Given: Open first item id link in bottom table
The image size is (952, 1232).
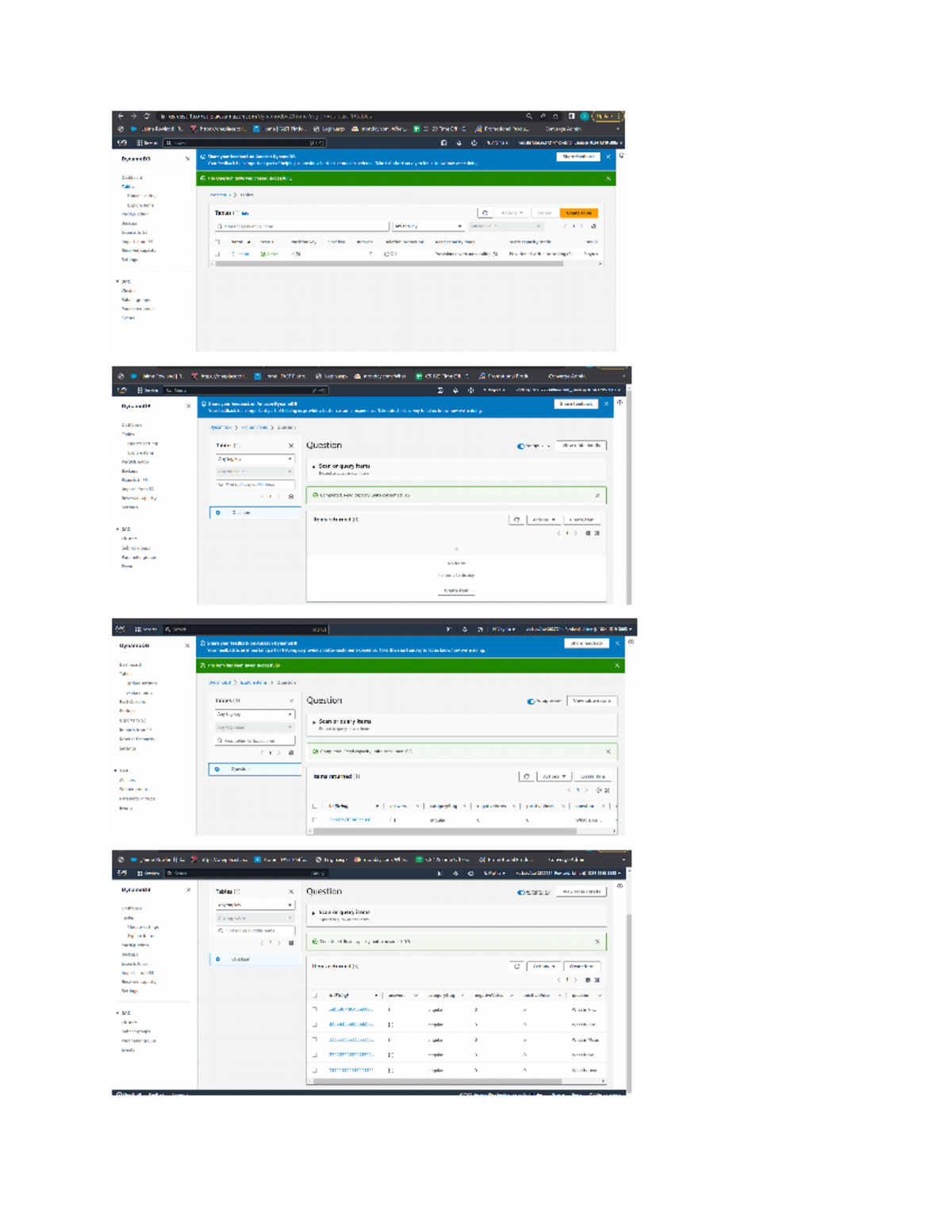Looking at the screenshot, I should (351, 1010).
